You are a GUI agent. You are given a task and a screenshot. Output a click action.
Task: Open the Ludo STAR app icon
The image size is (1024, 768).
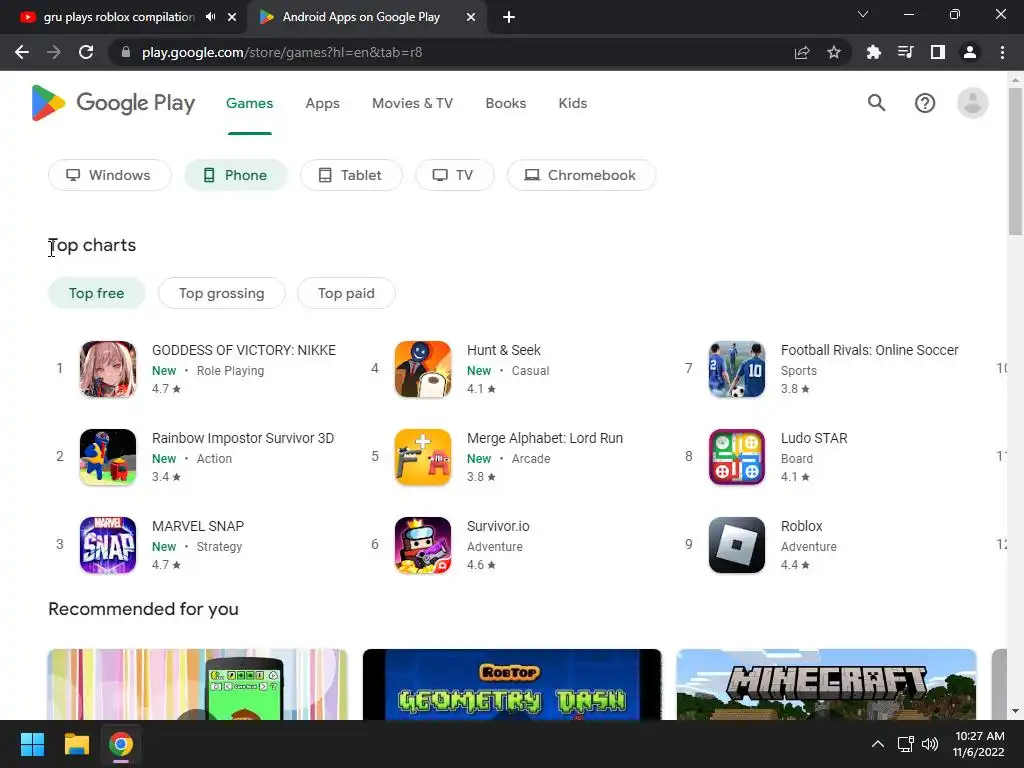coord(737,457)
